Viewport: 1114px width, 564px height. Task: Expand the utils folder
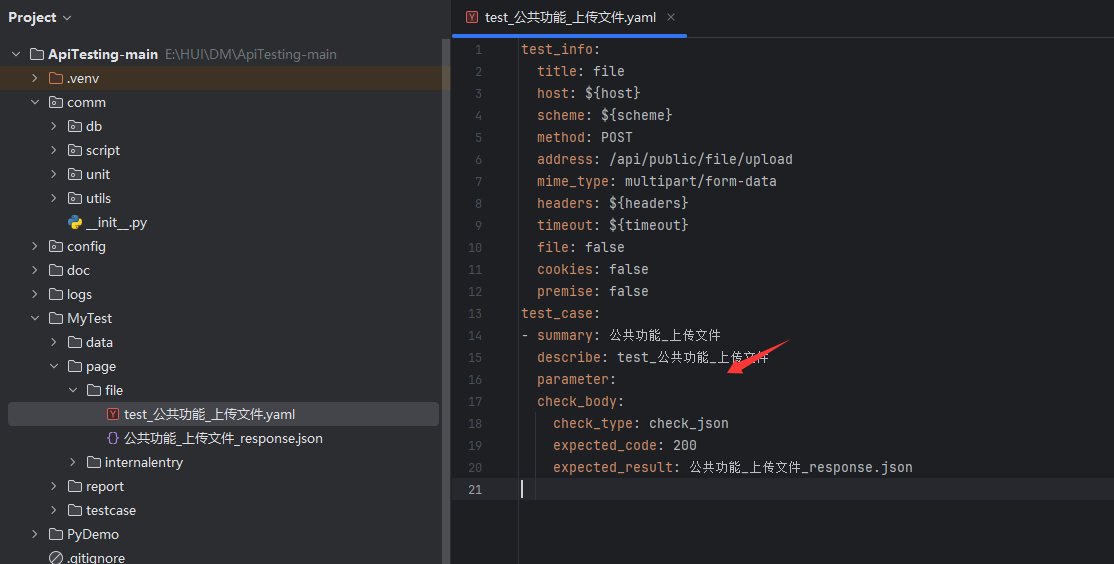click(x=54, y=198)
